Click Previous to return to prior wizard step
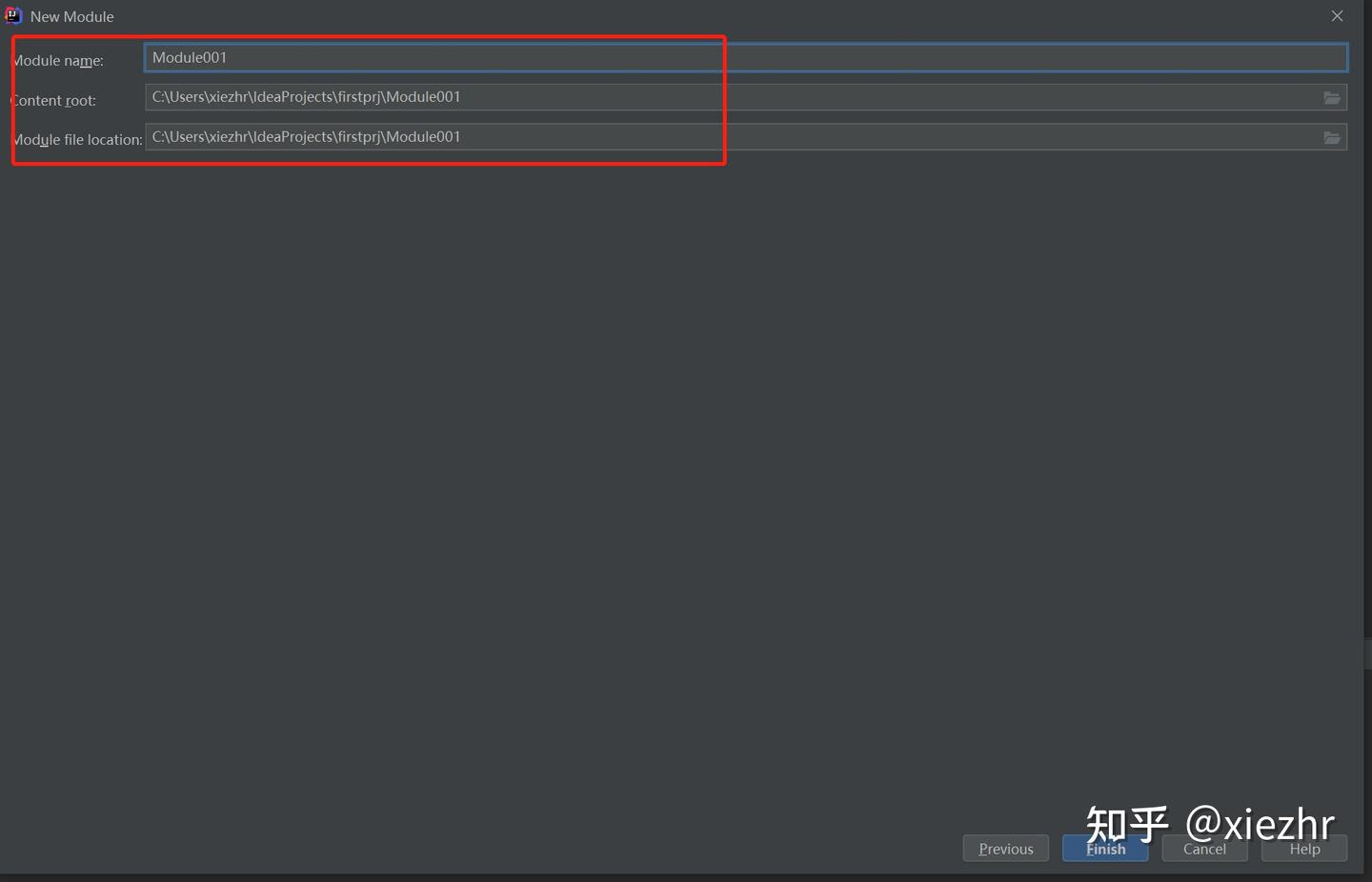Viewport: 1372px width, 882px height. tap(1004, 848)
